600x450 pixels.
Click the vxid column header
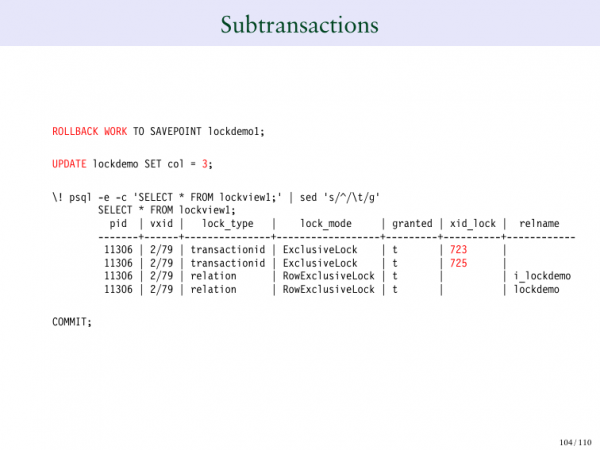pyautogui.click(x=156, y=224)
